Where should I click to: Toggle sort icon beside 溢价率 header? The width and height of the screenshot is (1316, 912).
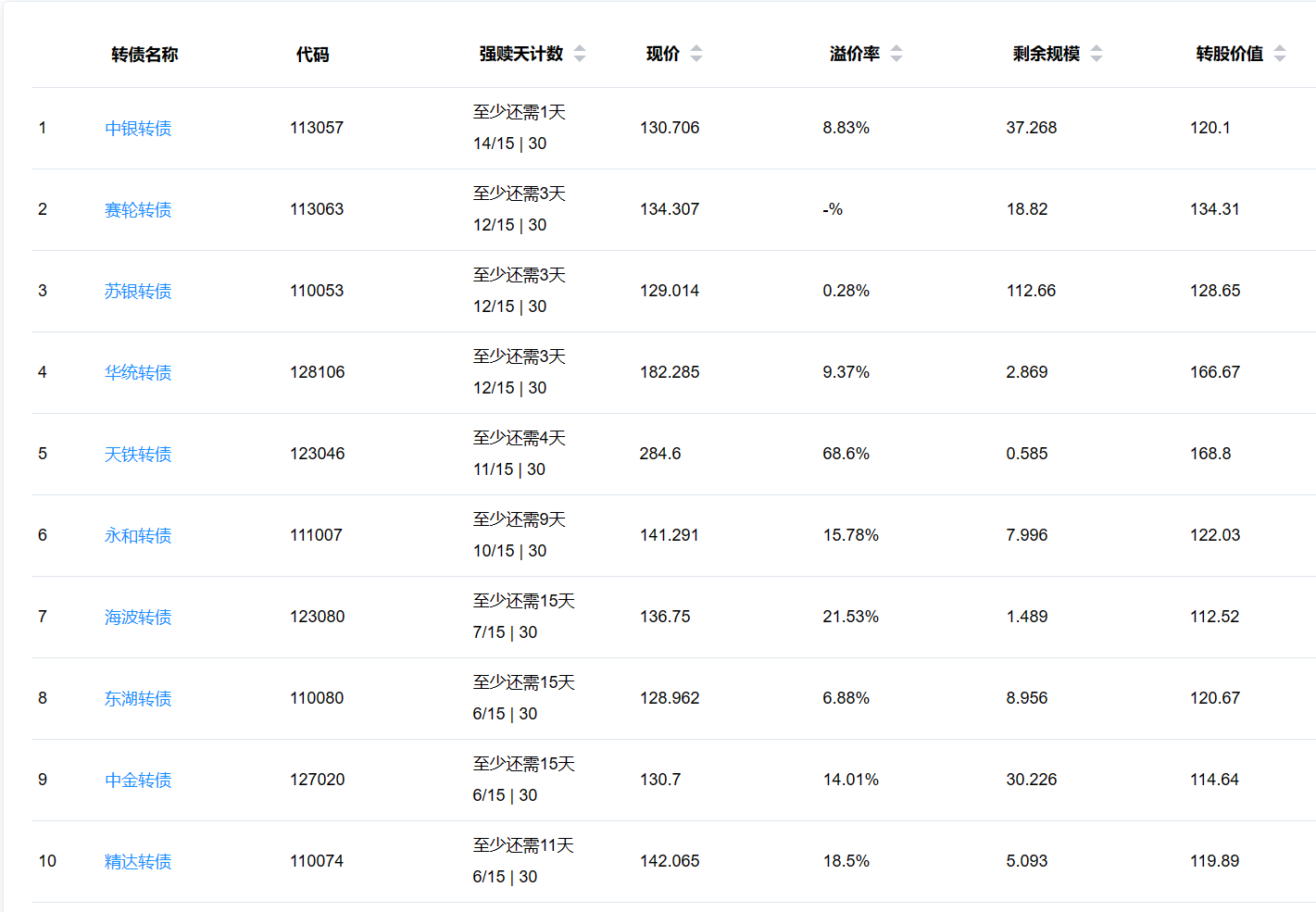click(x=896, y=54)
